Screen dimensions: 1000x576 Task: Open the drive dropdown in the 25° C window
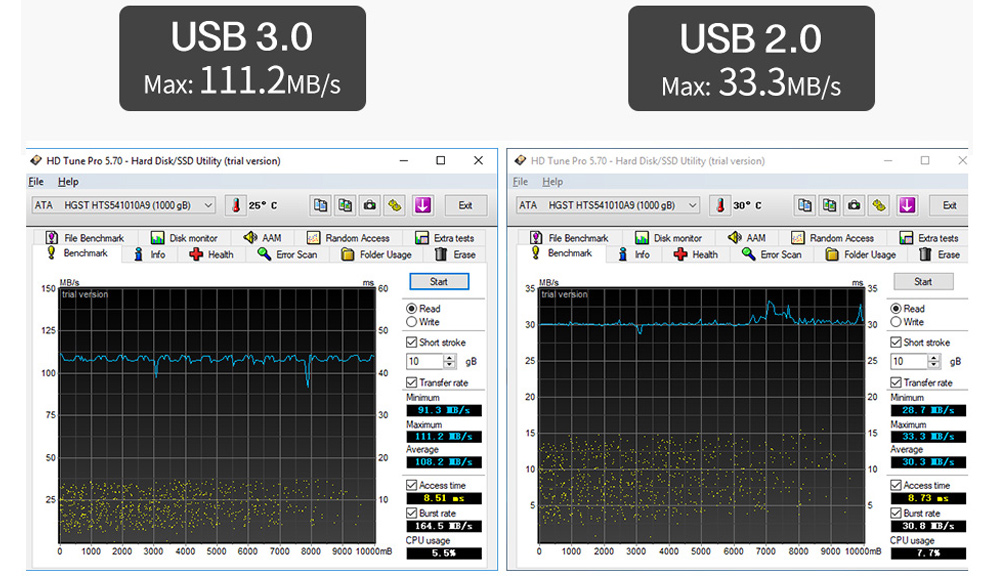point(208,205)
